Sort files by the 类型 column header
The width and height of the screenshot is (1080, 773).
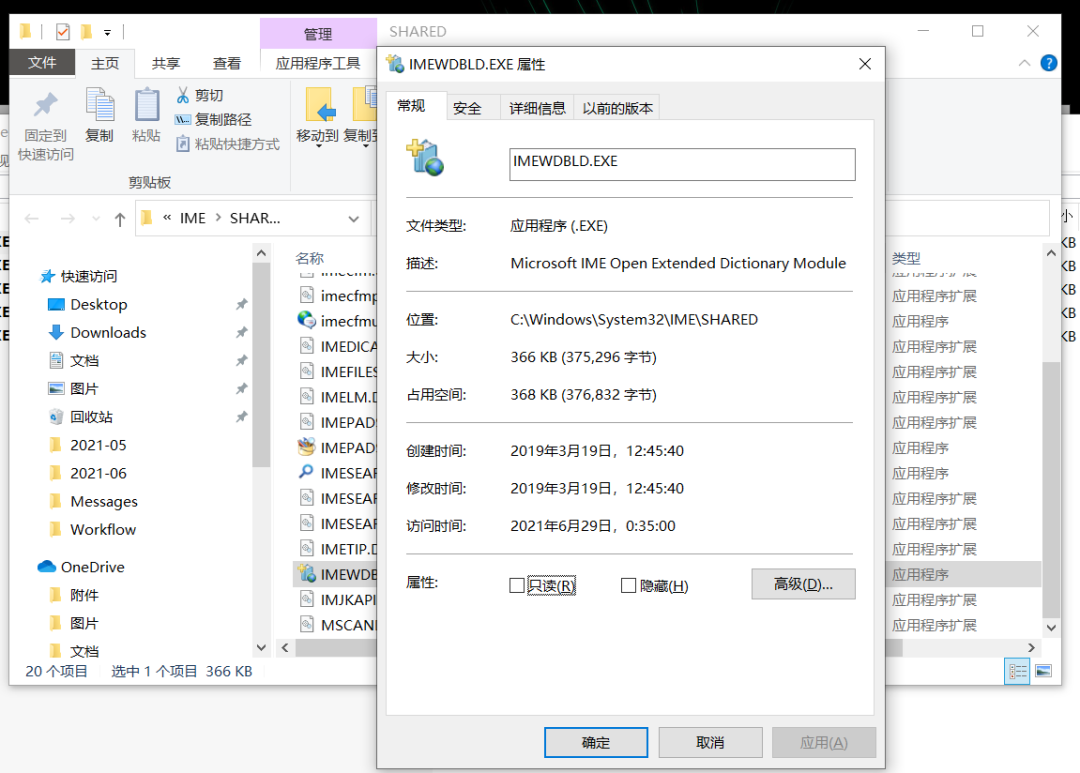[x=906, y=258]
